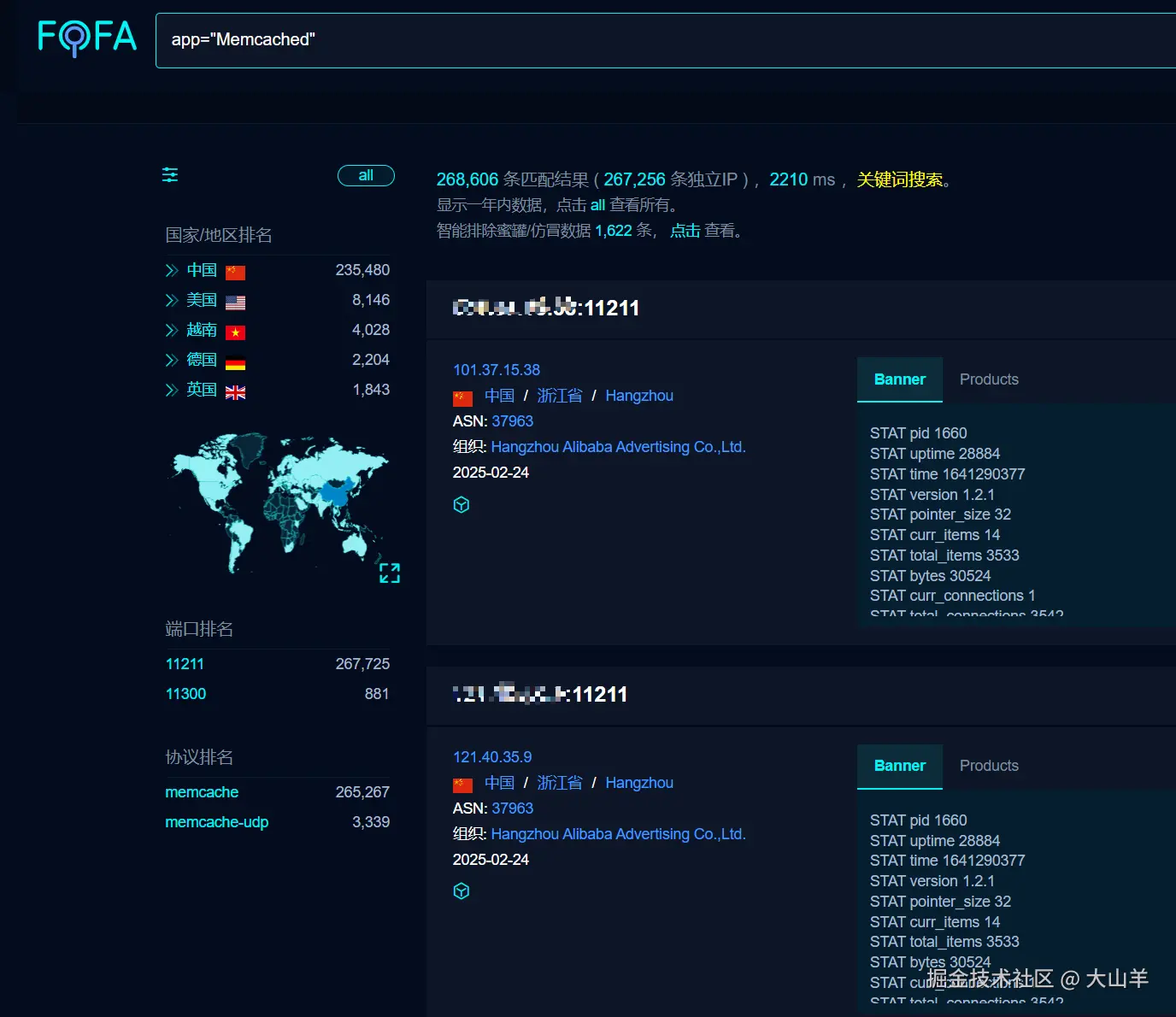Click 浙江省 in first result
The height and width of the screenshot is (1017, 1176).
point(560,396)
